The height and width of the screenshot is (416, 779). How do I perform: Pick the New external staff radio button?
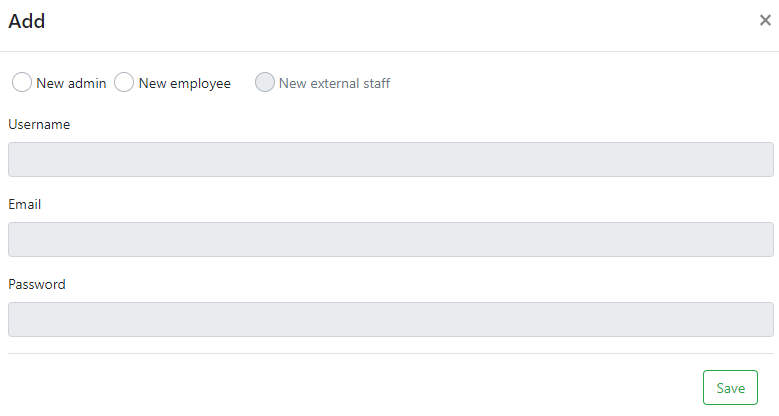(265, 83)
